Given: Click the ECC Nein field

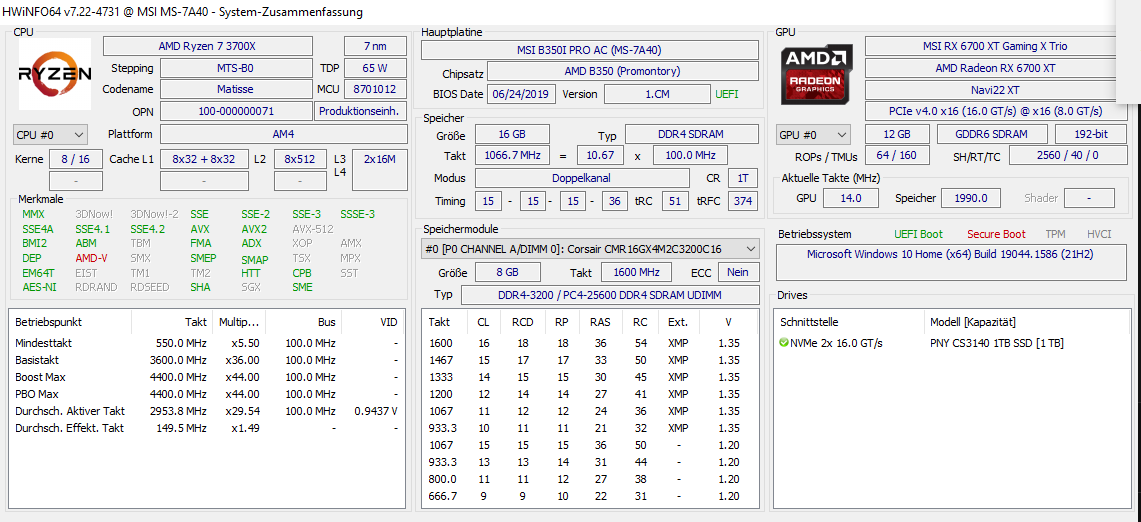Looking at the screenshot, I should [x=739, y=272].
